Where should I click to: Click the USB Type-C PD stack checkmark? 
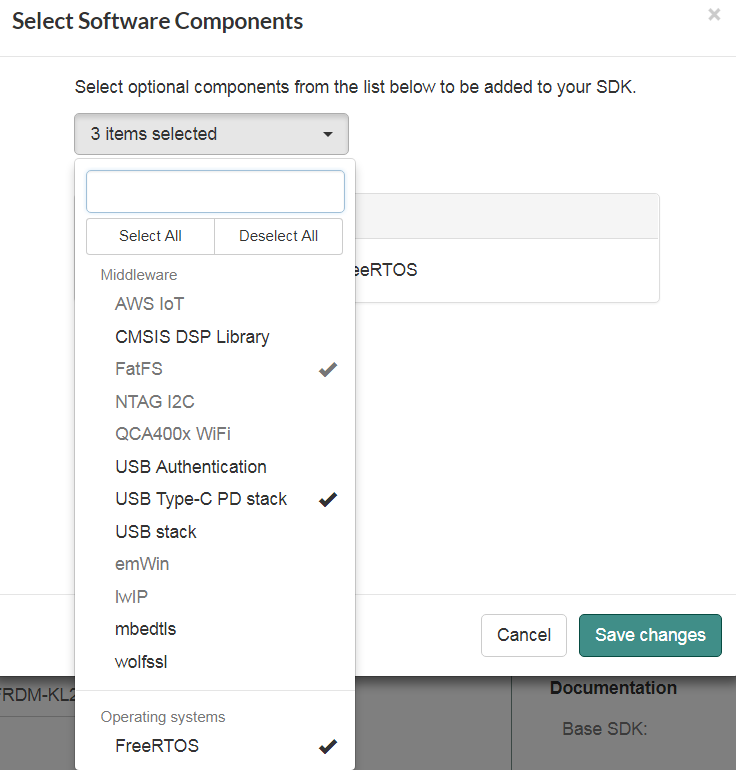click(x=327, y=499)
